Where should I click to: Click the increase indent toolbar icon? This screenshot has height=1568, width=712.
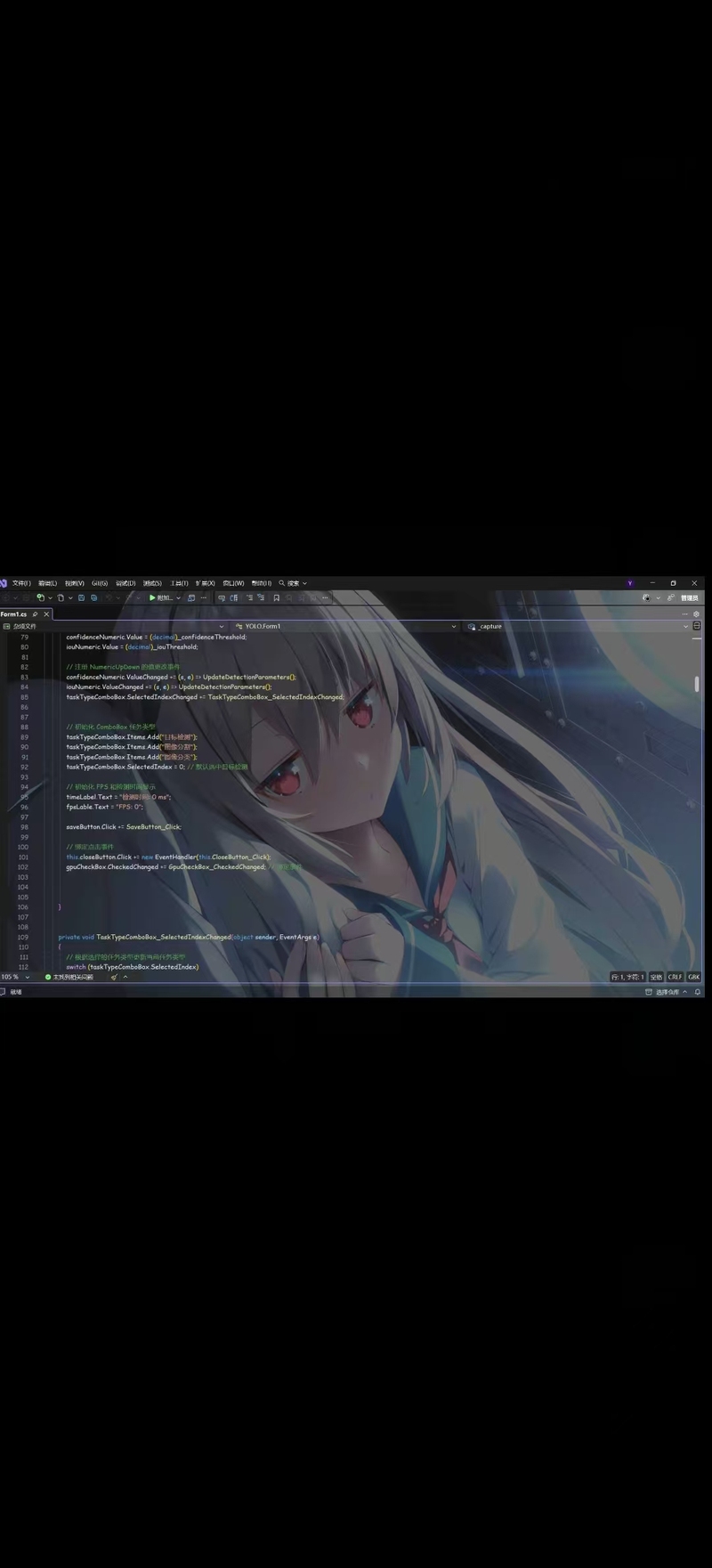pyautogui.click(x=262, y=597)
